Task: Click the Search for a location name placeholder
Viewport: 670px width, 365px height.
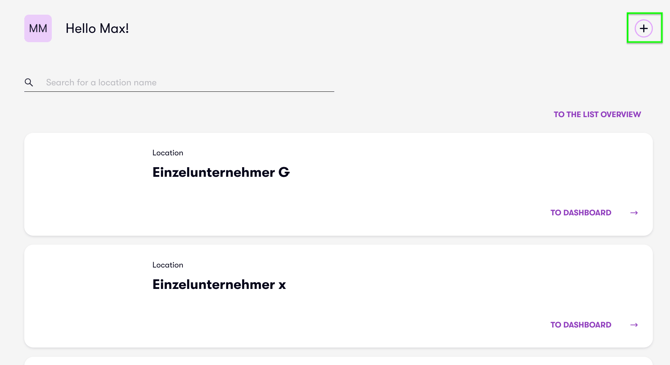Action: coord(101,82)
